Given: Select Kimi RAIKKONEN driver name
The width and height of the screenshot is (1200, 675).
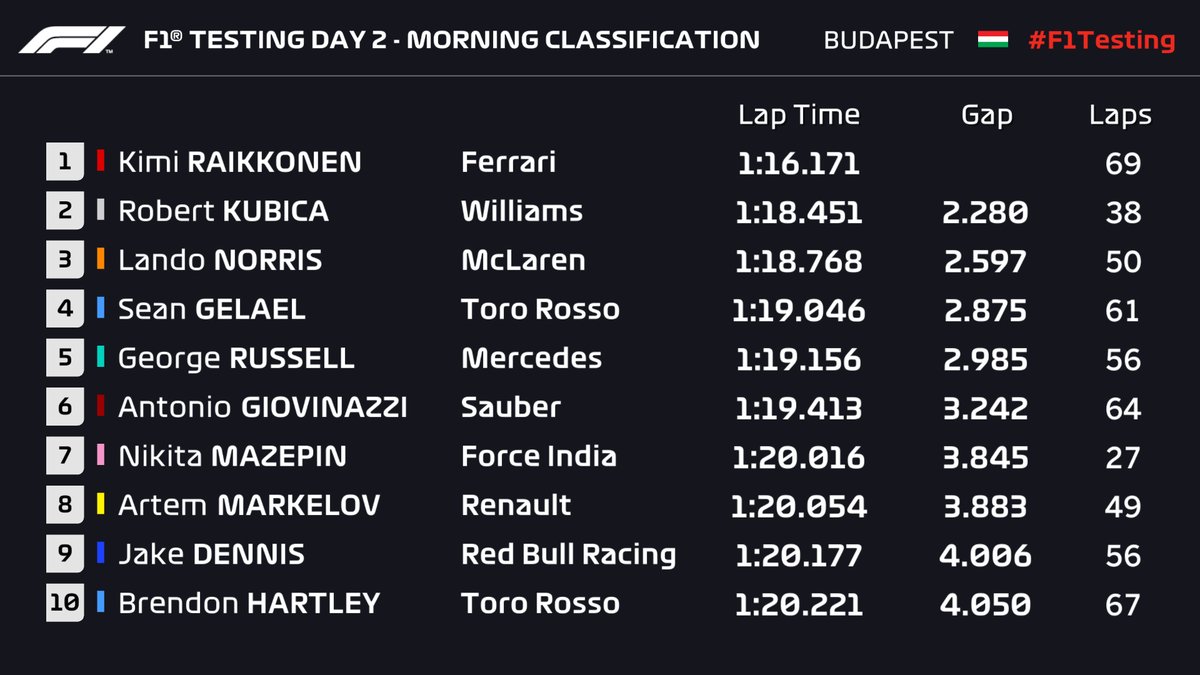Looking at the screenshot, I should coord(240,162).
